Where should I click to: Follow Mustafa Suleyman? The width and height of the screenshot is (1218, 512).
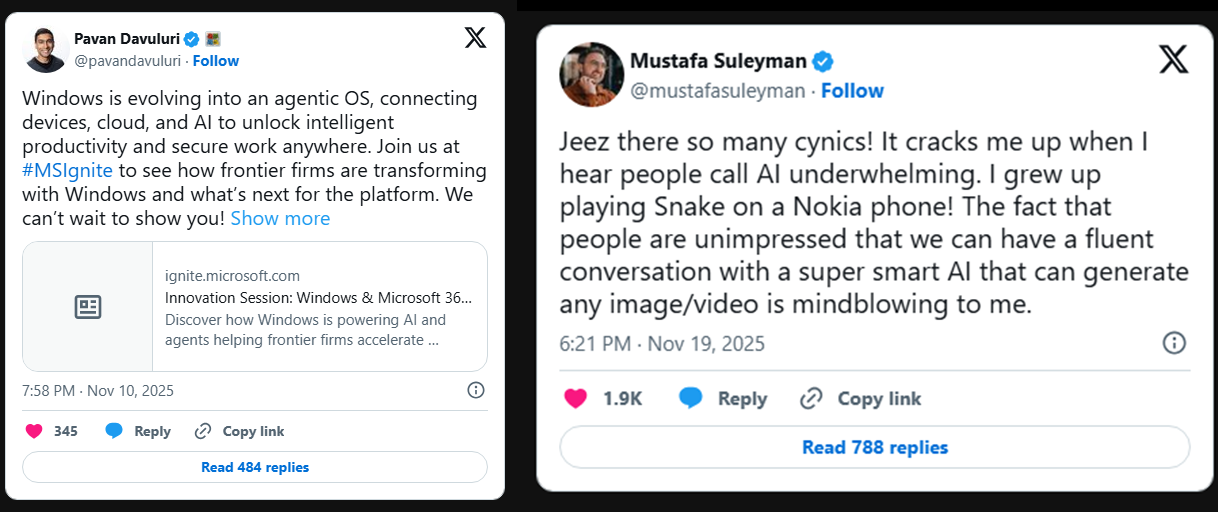[x=852, y=91]
